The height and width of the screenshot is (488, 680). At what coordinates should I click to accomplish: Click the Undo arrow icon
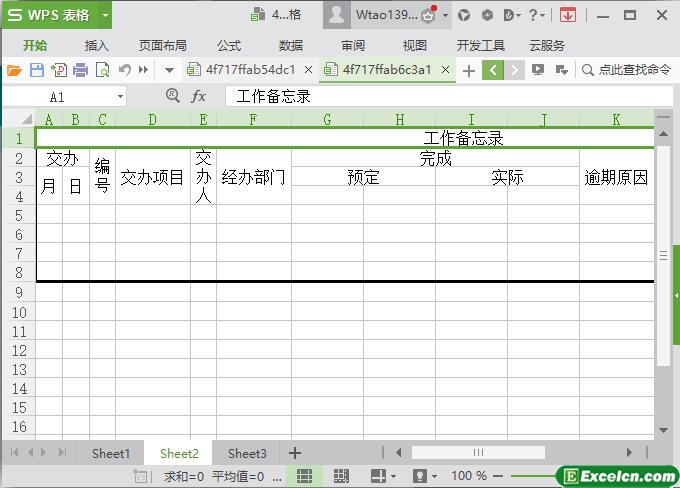(x=125, y=70)
